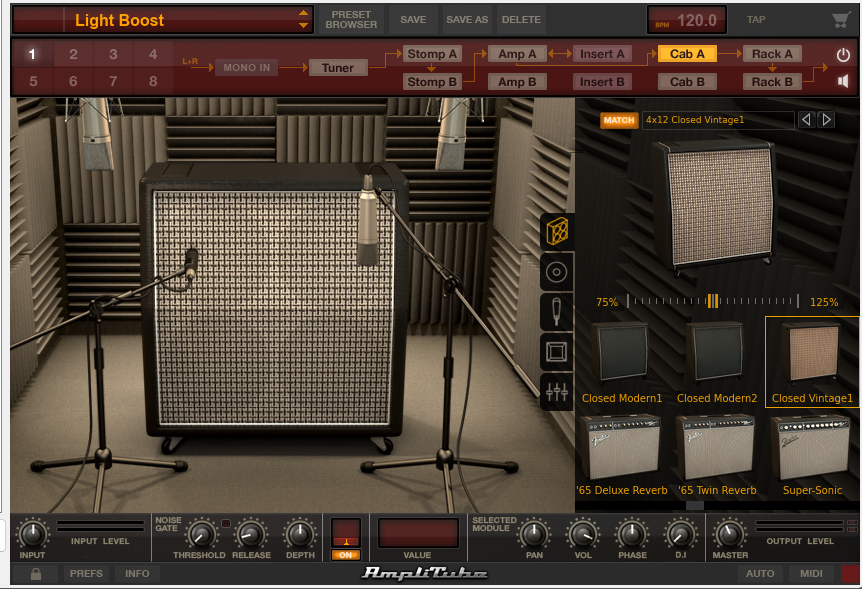Click the PAN knob
Viewport: 862px width, 589px height.
(534, 533)
